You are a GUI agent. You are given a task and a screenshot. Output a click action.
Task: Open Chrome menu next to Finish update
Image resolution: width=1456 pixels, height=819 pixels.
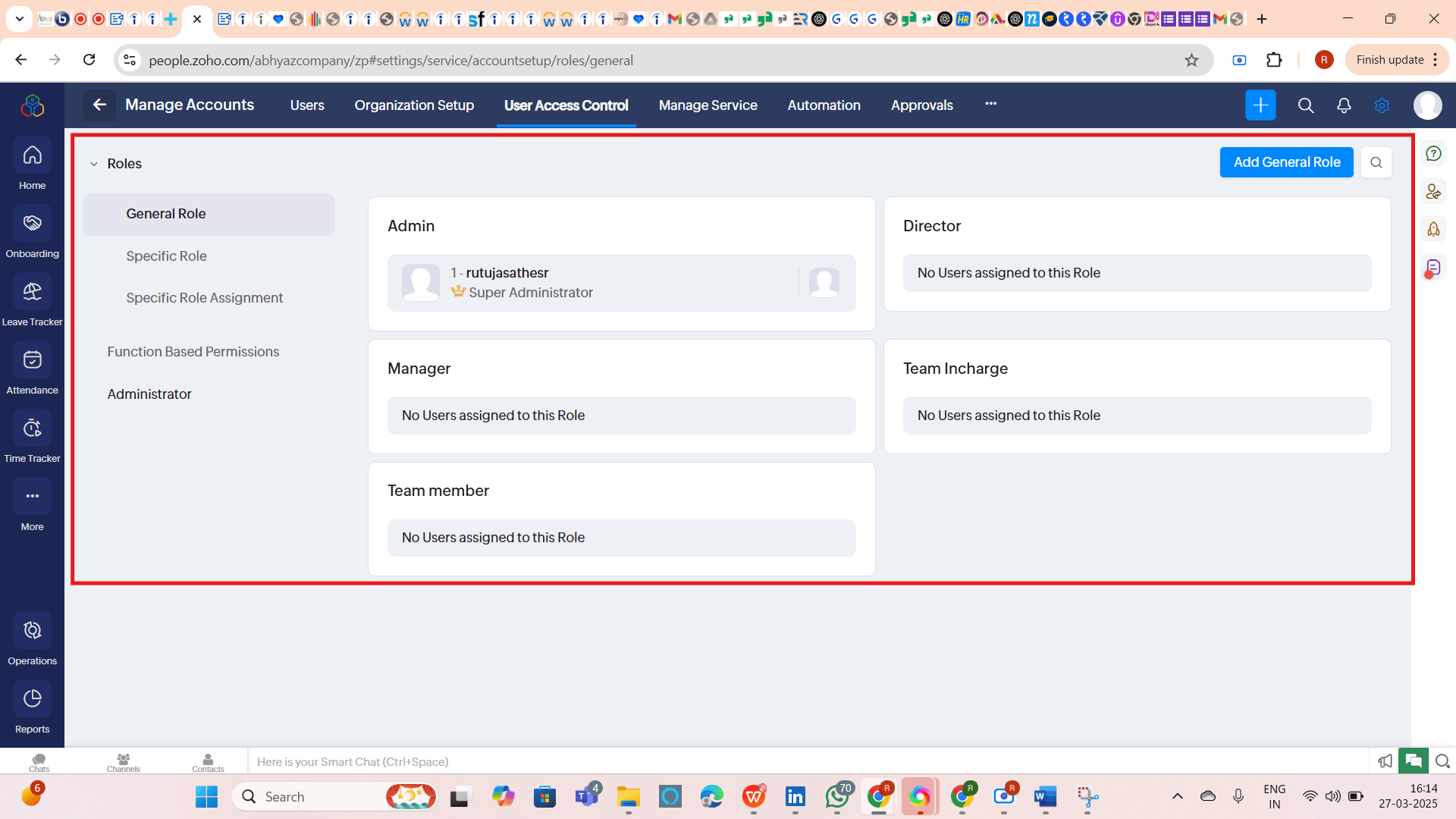click(1436, 60)
